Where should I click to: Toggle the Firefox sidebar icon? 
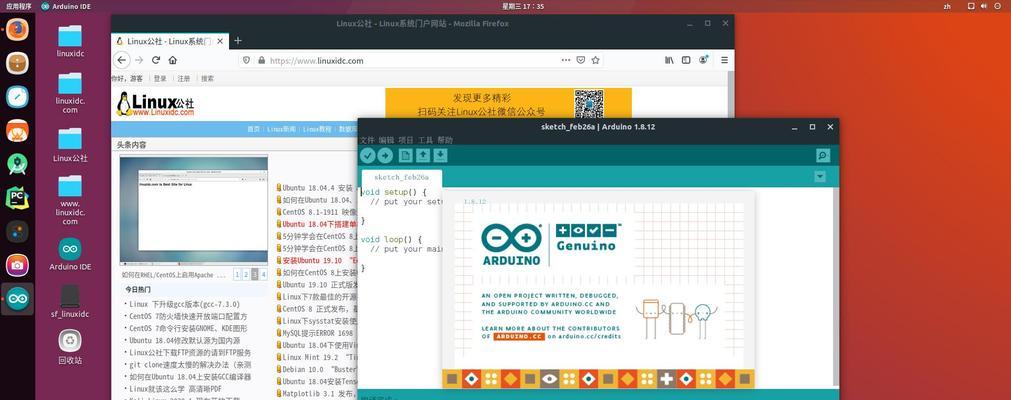pos(686,60)
